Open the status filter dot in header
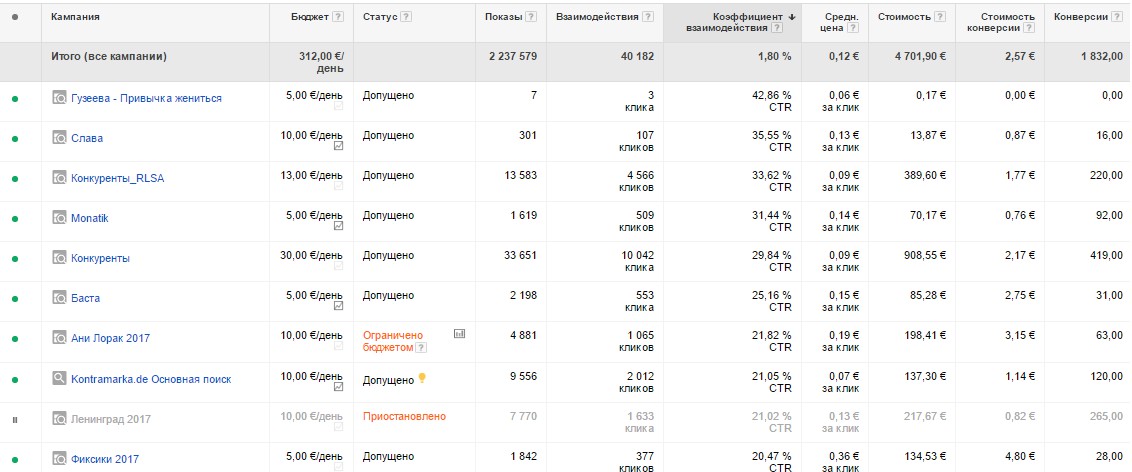Screen dimensions: 1132x472 click(x=15, y=17)
